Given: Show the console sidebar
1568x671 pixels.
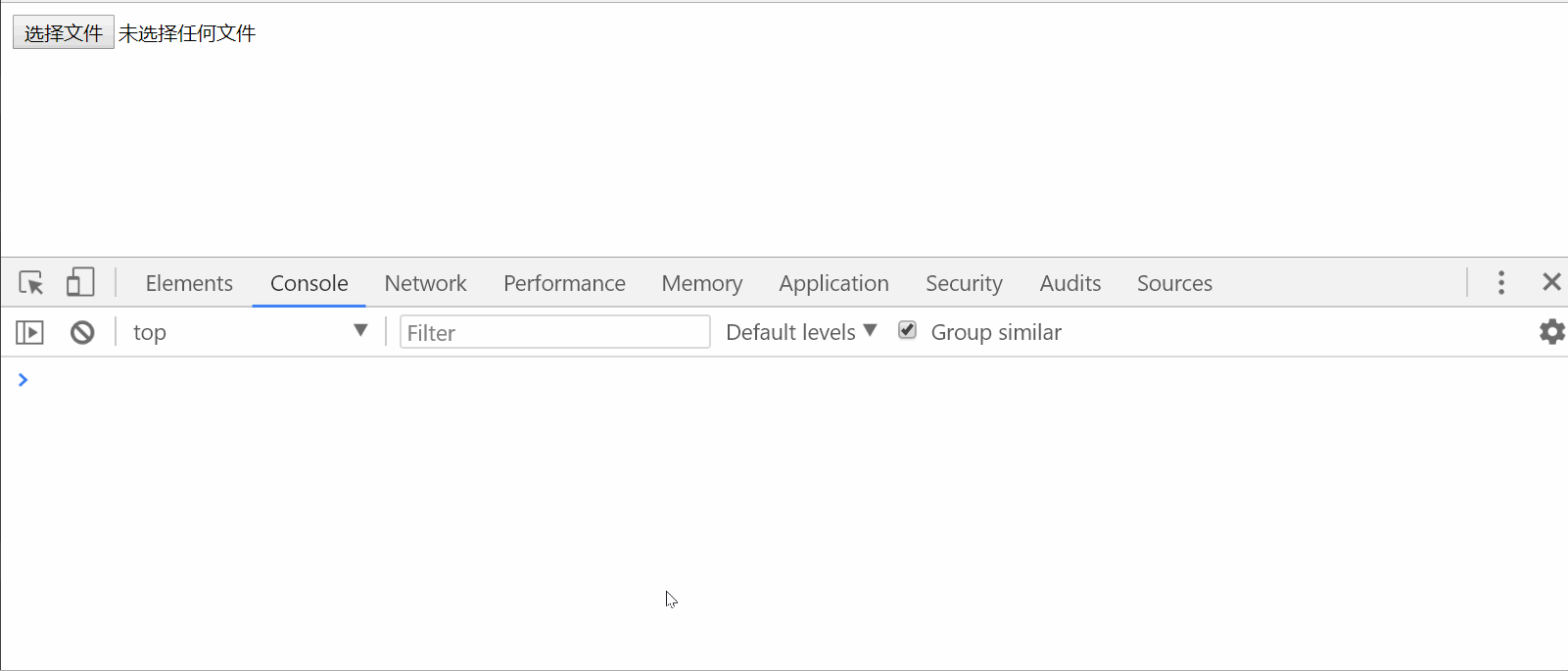Looking at the screenshot, I should 30,333.
